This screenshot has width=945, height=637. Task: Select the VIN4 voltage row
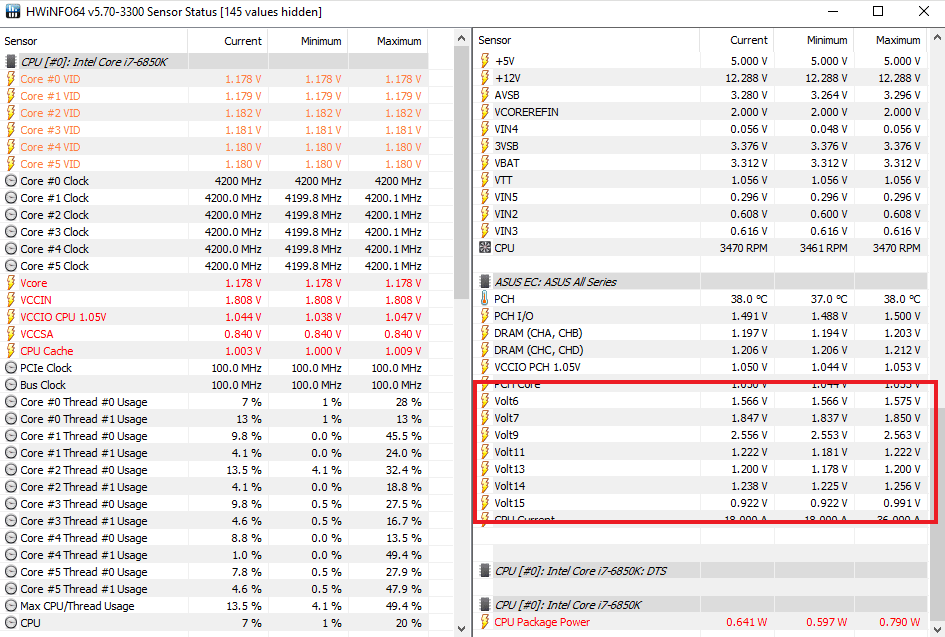pyautogui.click(x=701, y=129)
